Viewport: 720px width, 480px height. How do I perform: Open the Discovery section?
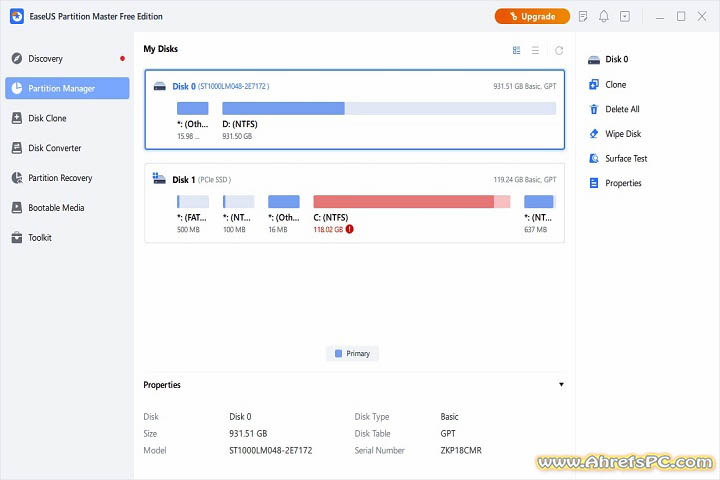pyautogui.click(x=67, y=59)
